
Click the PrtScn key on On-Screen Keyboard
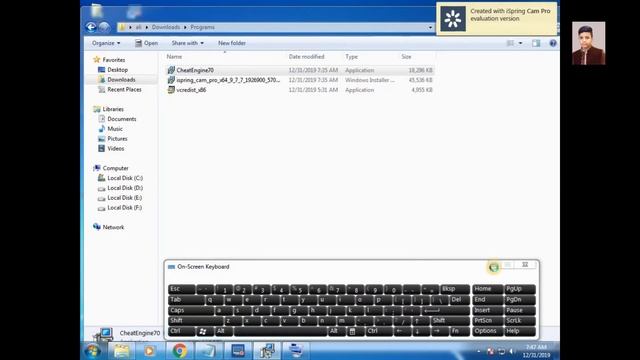point(487,321)
